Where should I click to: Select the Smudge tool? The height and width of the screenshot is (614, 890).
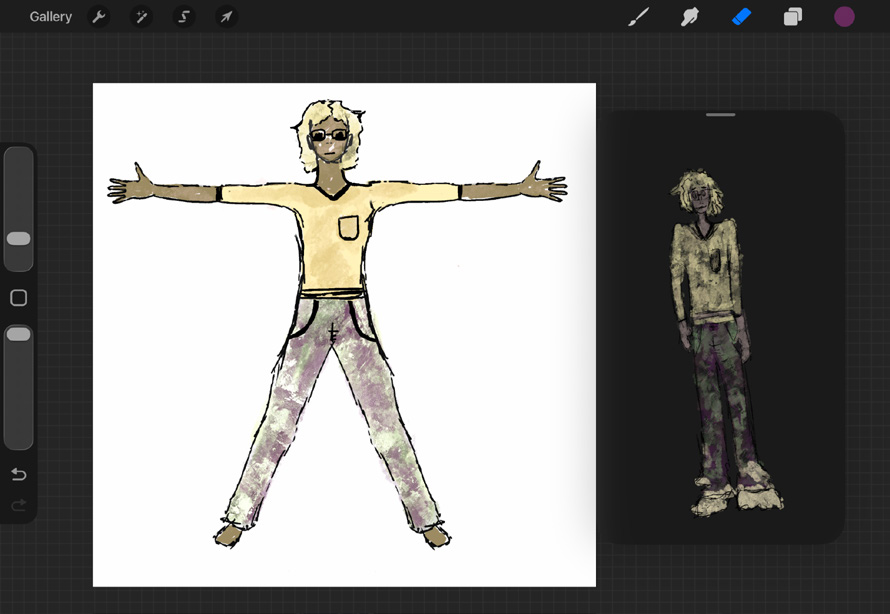click(690, 17)
